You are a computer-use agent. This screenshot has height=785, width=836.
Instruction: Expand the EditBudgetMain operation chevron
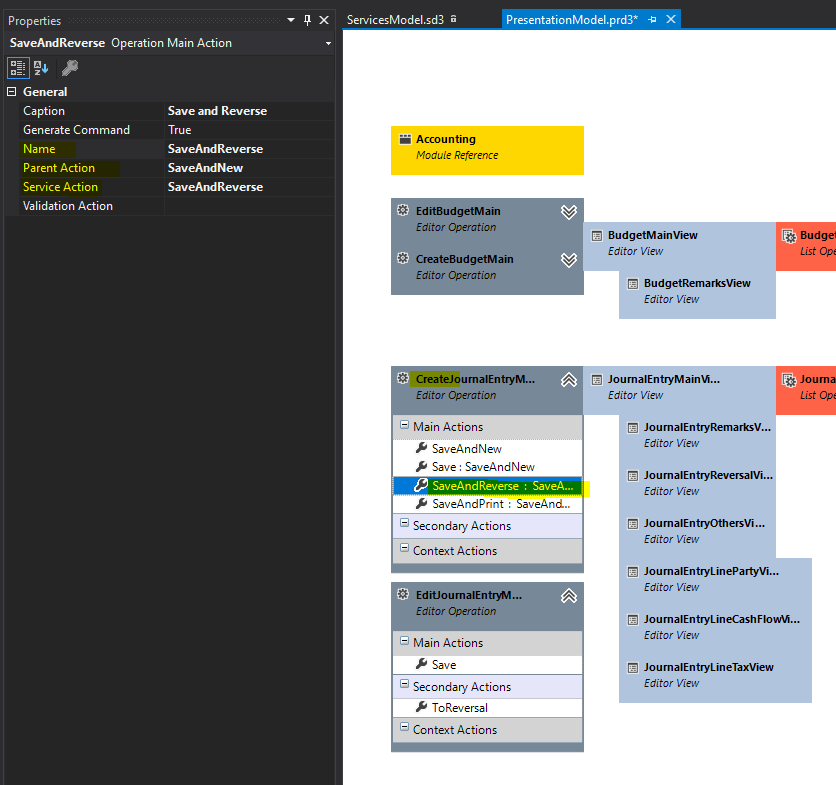569,212
